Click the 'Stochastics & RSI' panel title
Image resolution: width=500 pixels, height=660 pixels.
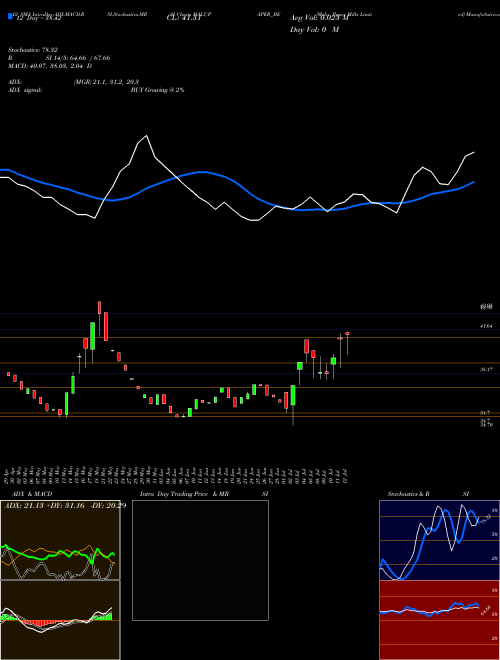point(428,494)
